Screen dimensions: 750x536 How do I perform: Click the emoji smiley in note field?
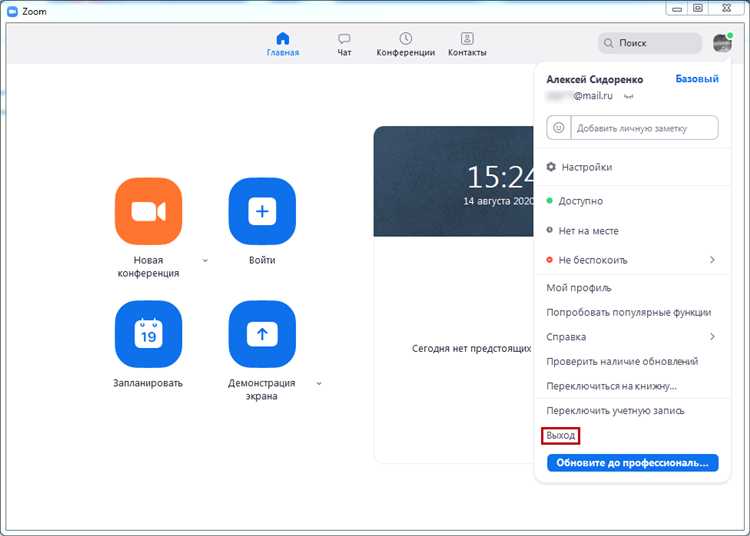point(558,128)
